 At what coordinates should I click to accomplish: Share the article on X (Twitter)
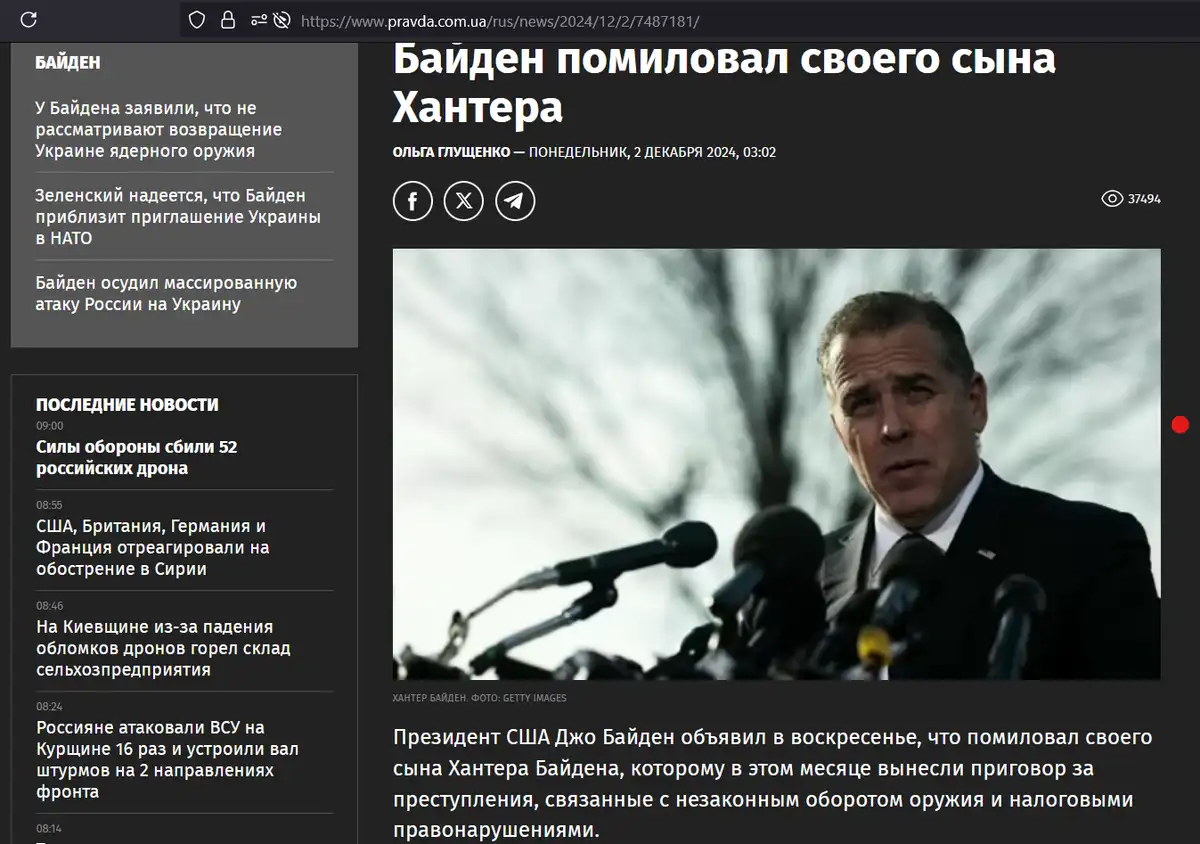(x=464, y=200)
